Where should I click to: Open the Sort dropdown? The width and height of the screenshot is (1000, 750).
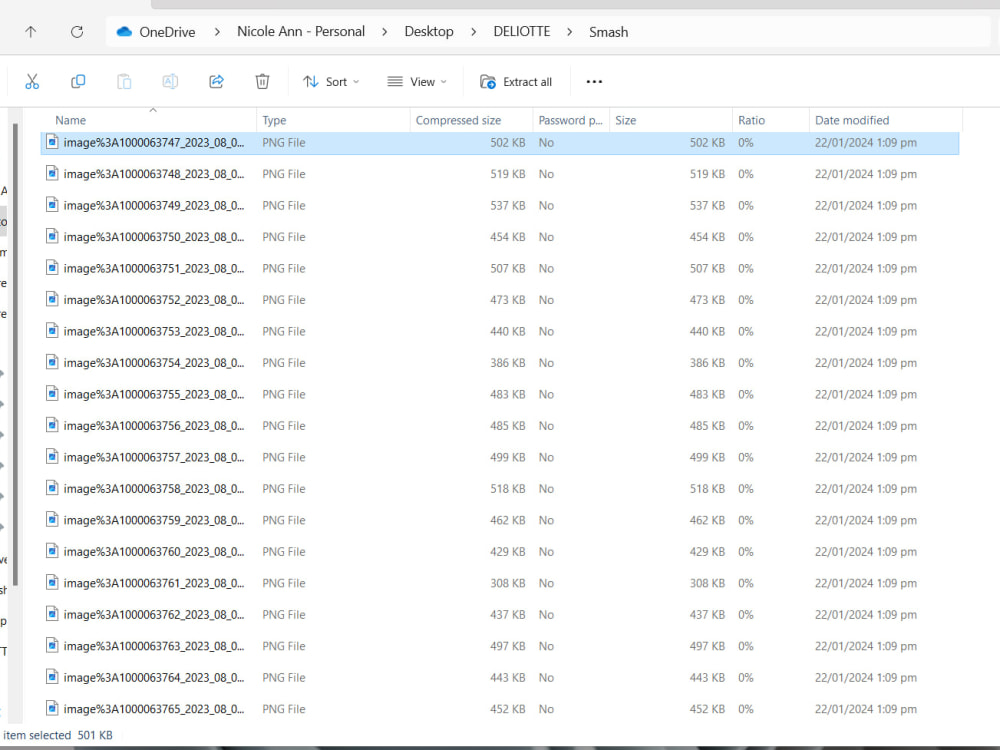[331, 82]
